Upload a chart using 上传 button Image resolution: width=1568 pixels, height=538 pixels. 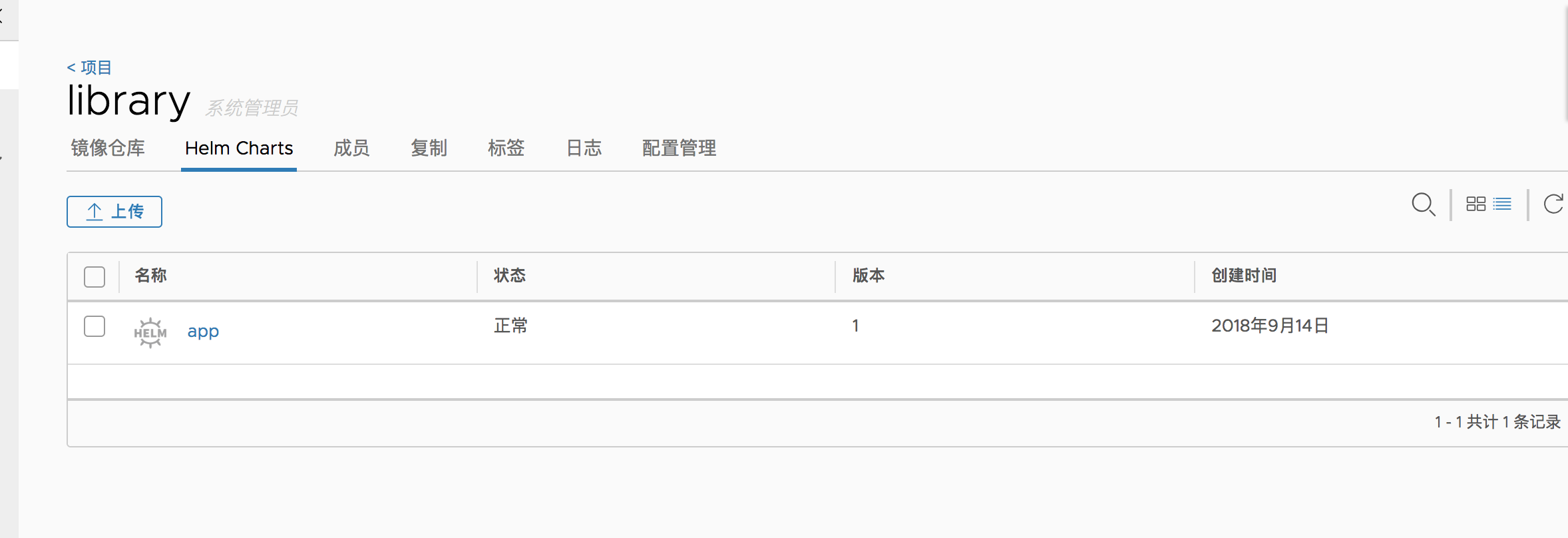click(114, 212)
